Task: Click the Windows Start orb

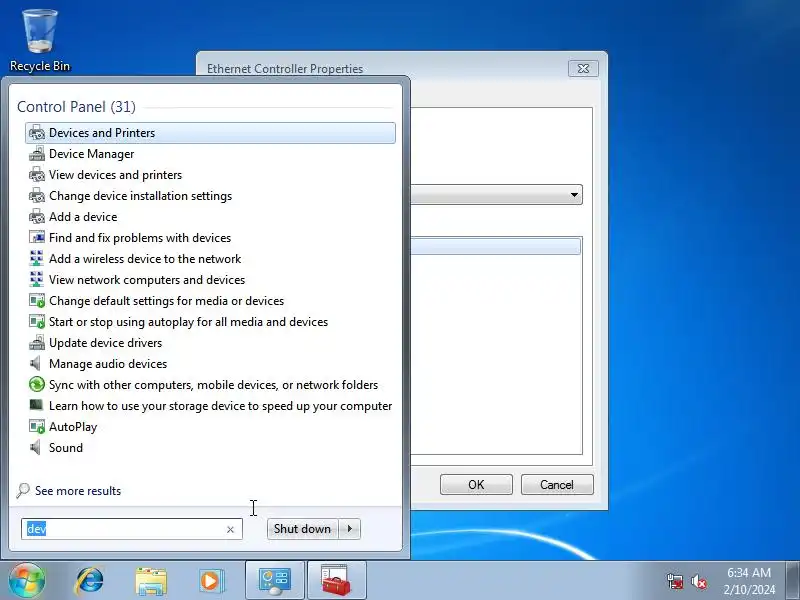Action: tap(27, 580)
